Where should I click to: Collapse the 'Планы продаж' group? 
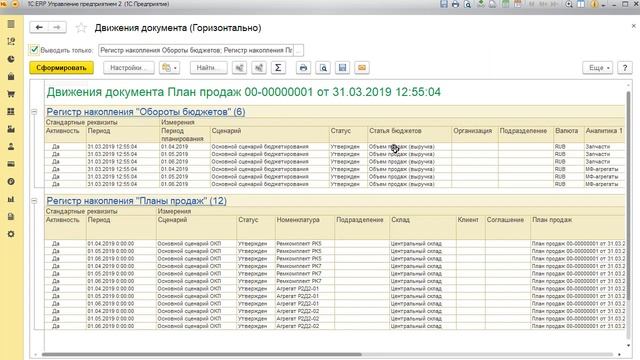[34, 201]
